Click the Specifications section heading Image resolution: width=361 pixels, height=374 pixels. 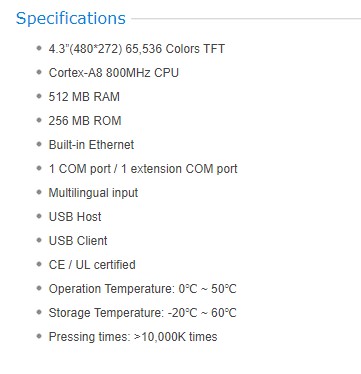click(x=71, y=19)
